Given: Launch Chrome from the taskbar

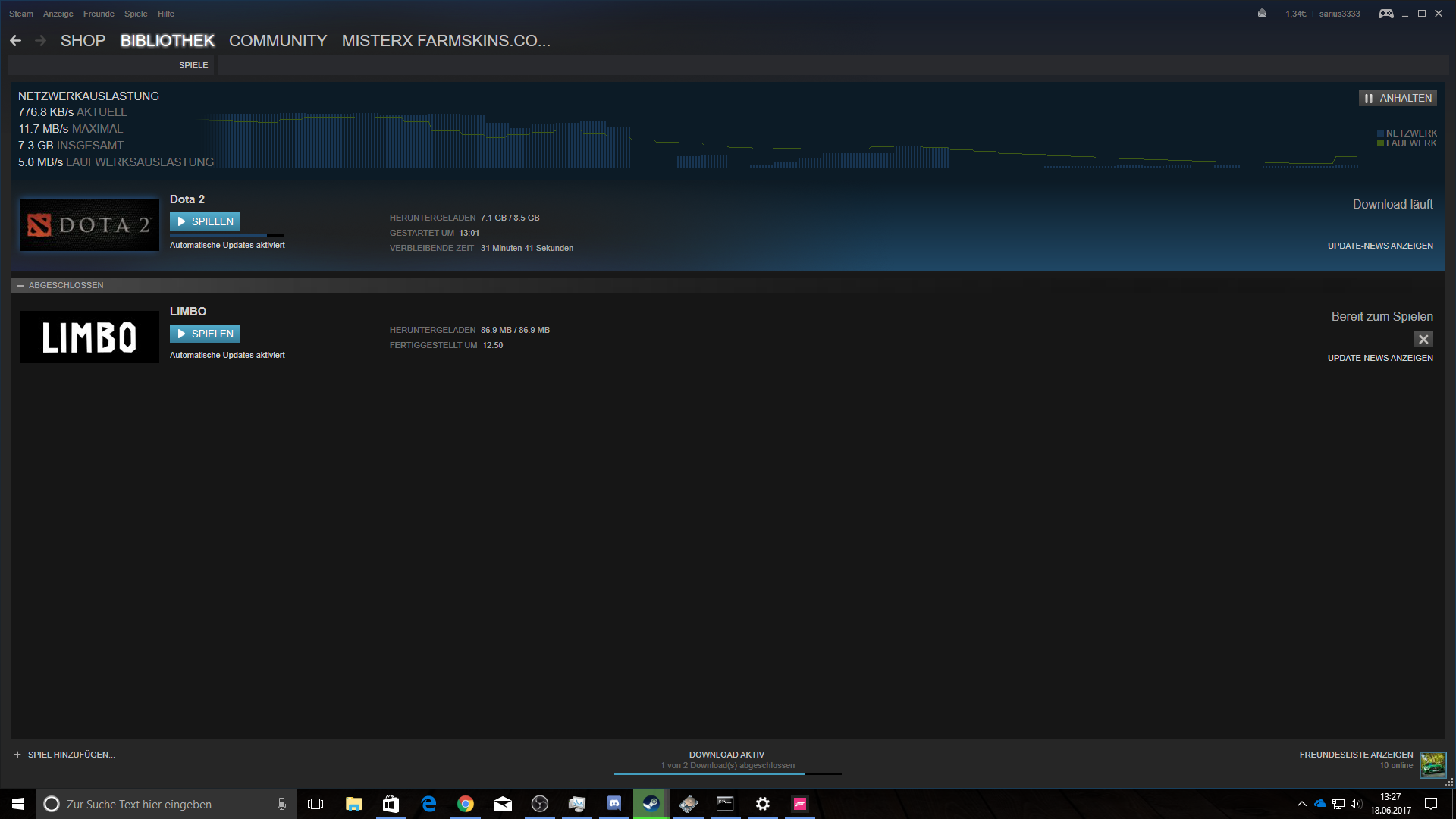Looking at the screenshot, I should [465, 804].
